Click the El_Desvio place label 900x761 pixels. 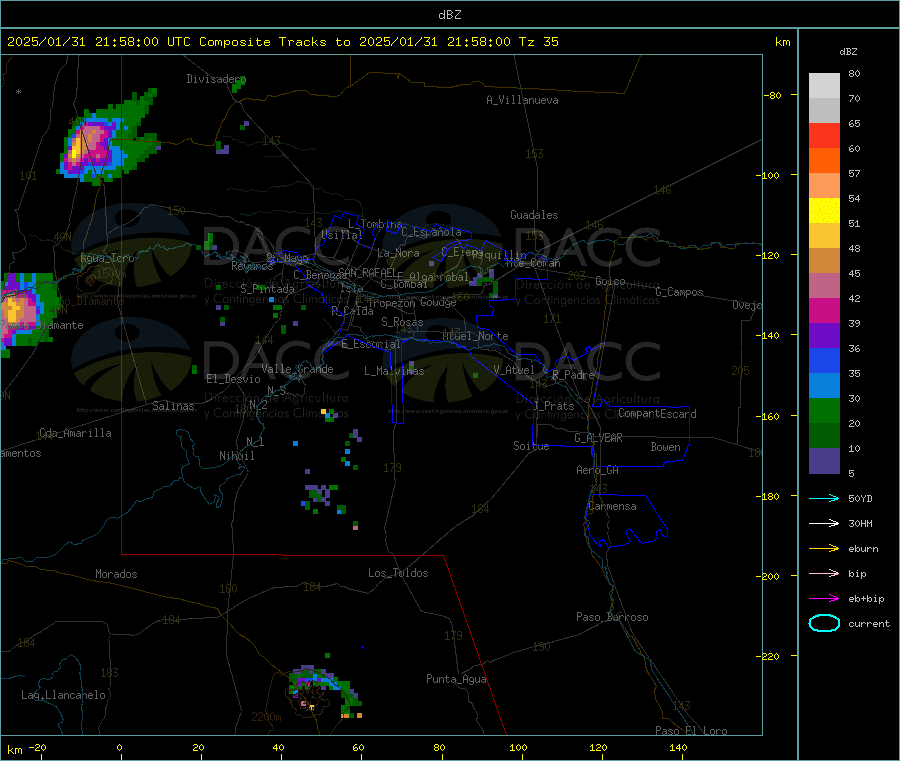click(x=233, y=379)
